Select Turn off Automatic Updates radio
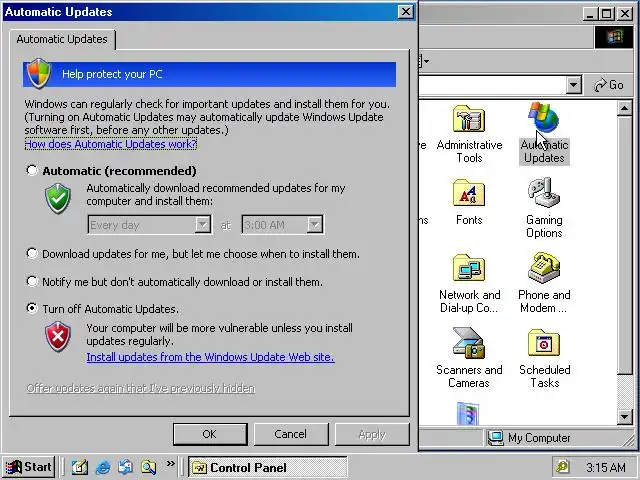Screen dimensions: 640x480 pyautogui.click(x=32, y=308)
